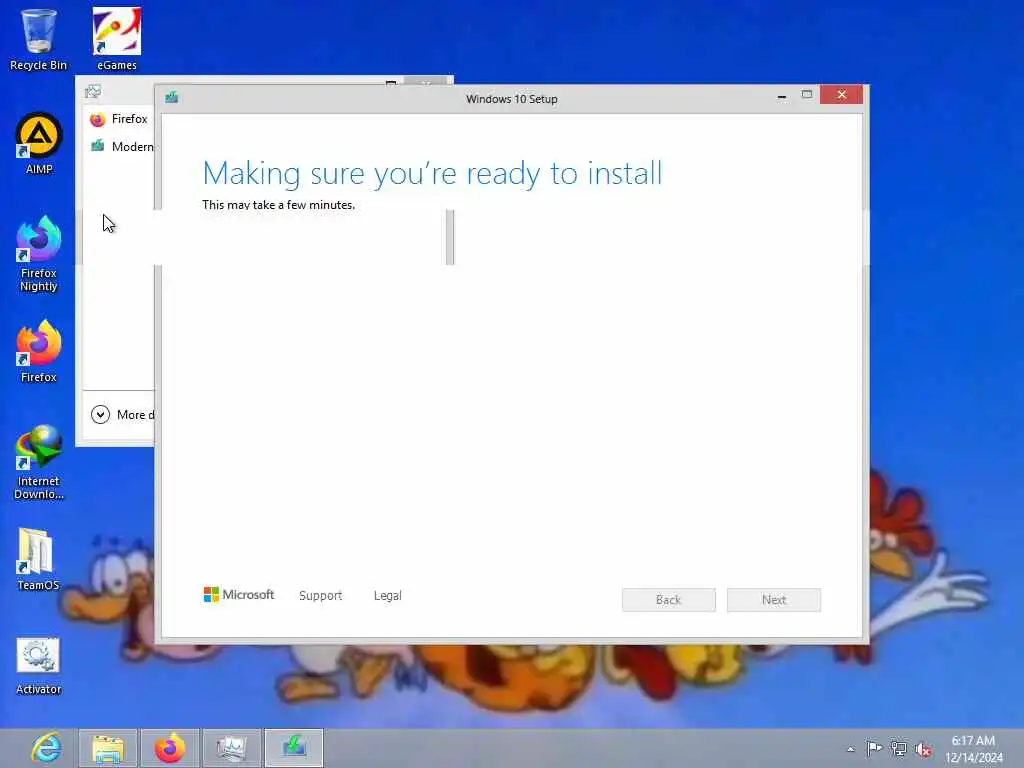Select the Task Manager taskbar button
This screenshot has height=768, width=1024.
point(232,748)
